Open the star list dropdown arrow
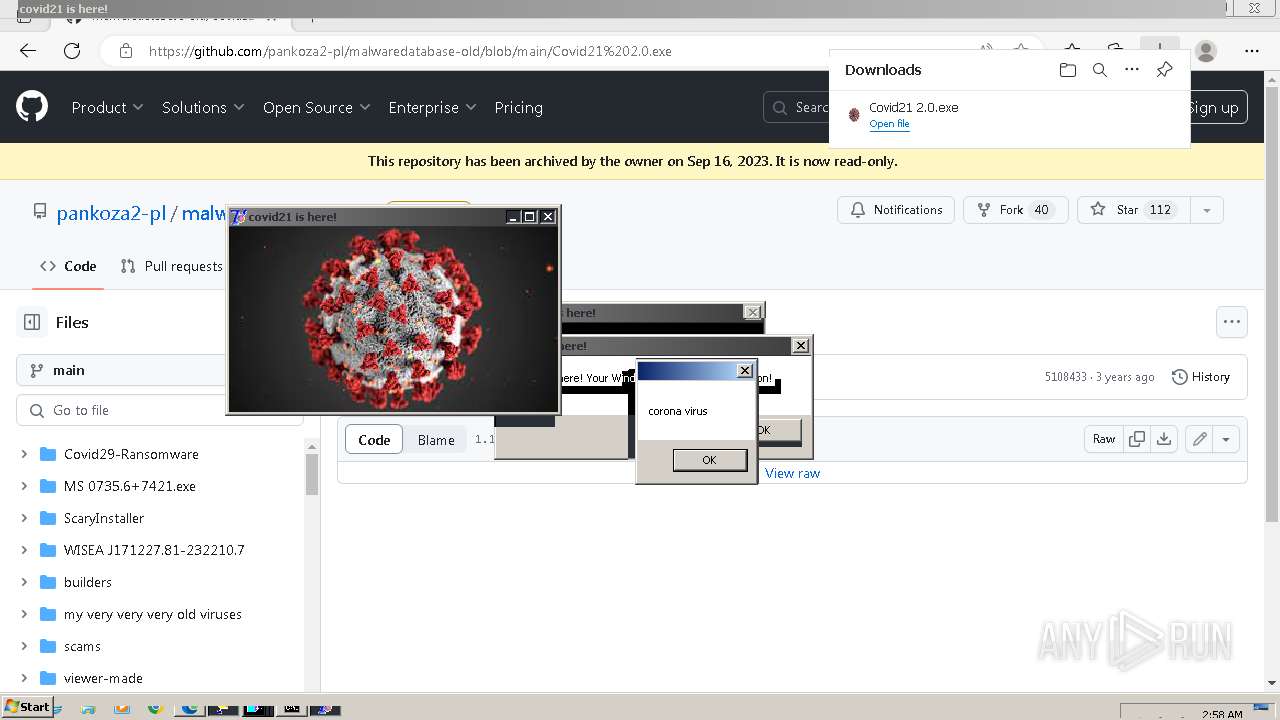This screenshot has width=1280, height=720. click(x=1207, y=210)
